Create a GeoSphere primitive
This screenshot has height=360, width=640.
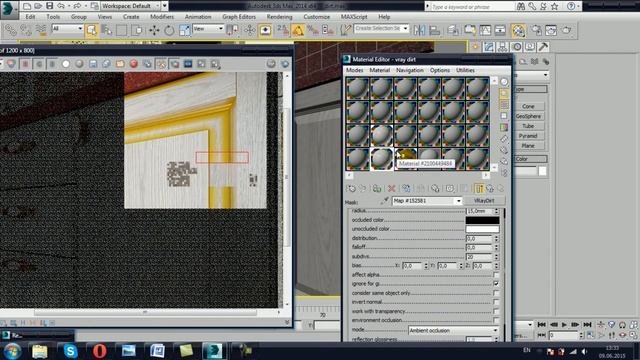coord(528,116)
